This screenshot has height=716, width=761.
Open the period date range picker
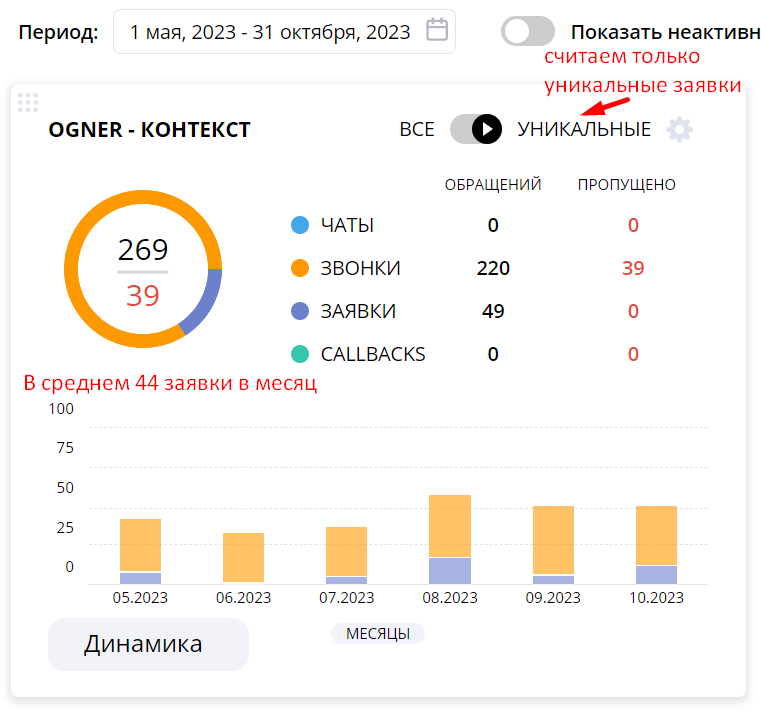284,32
